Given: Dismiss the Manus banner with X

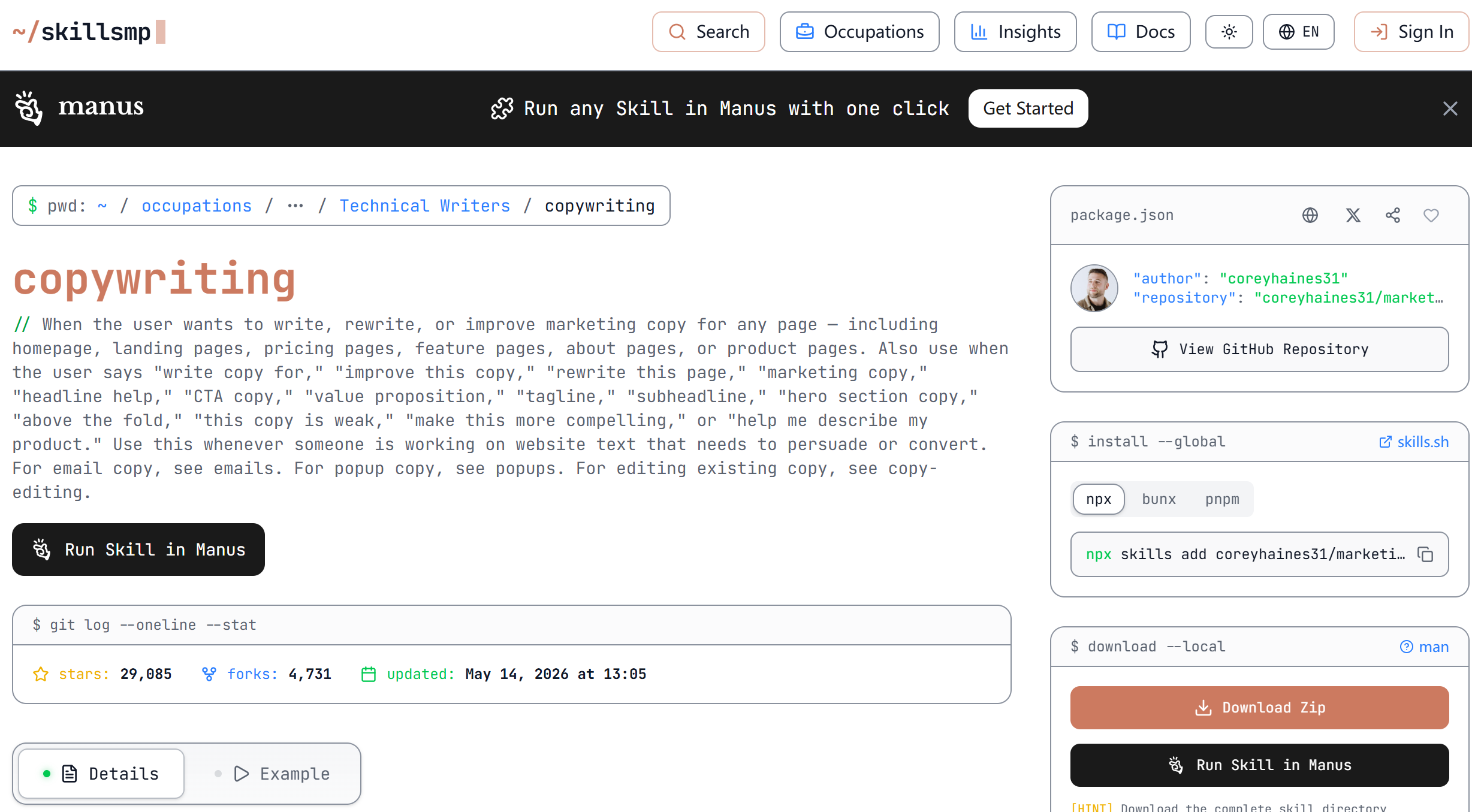Looking at the screenshot, I should tap(1450, 108).
